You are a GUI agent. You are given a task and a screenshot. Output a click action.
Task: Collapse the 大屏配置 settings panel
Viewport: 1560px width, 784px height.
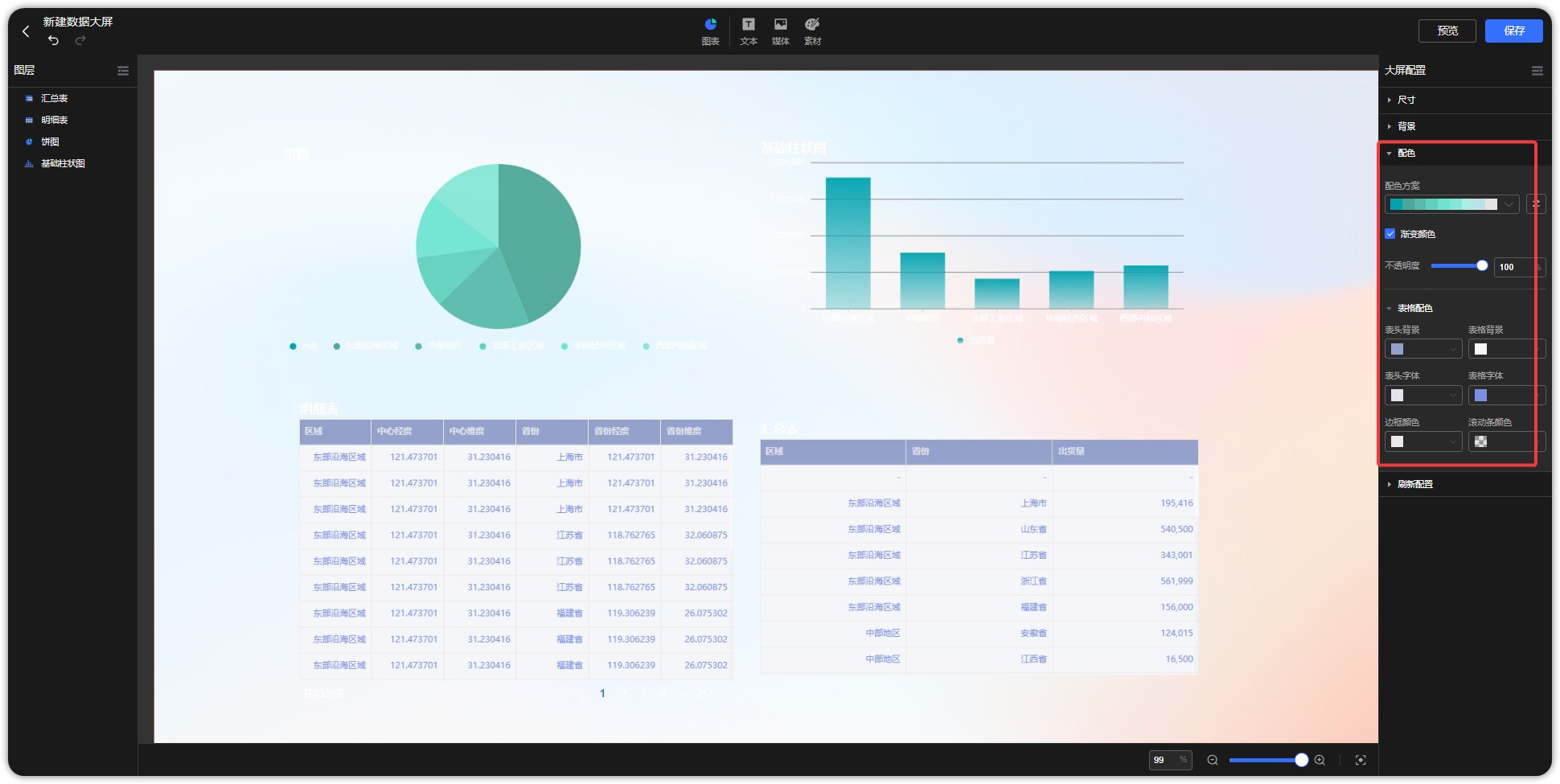(1537, 71)
